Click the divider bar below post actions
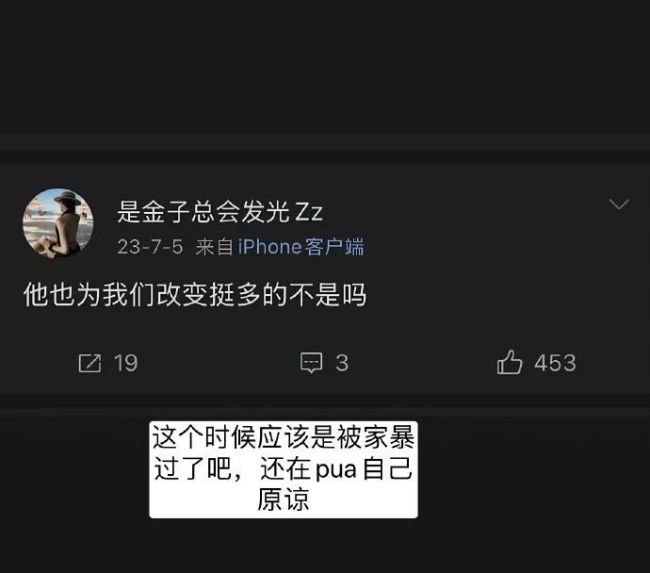This screenshot has height=573, width=650. 325,401
